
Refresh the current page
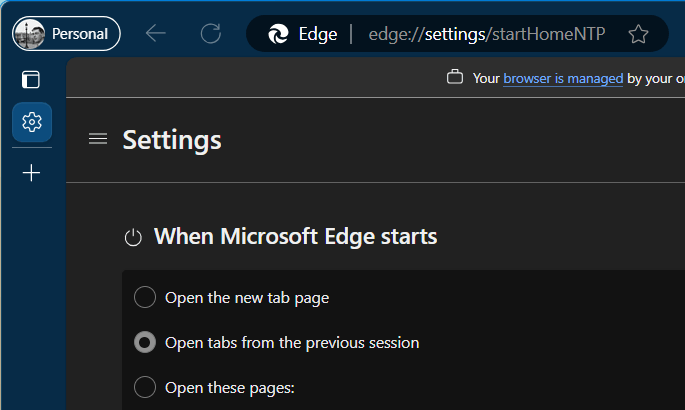coord(210,34)
